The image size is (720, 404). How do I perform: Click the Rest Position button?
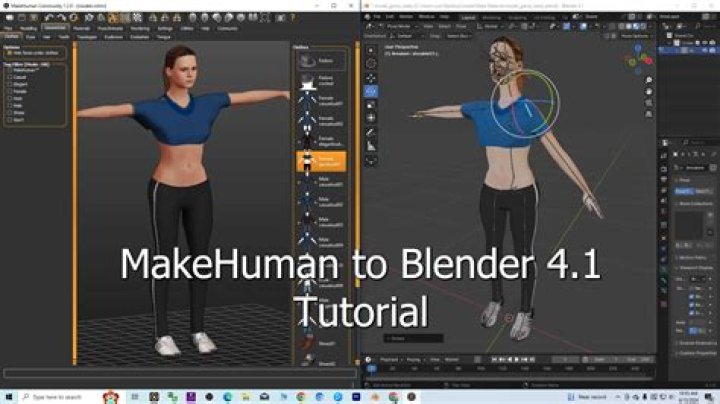pos(703,191)
